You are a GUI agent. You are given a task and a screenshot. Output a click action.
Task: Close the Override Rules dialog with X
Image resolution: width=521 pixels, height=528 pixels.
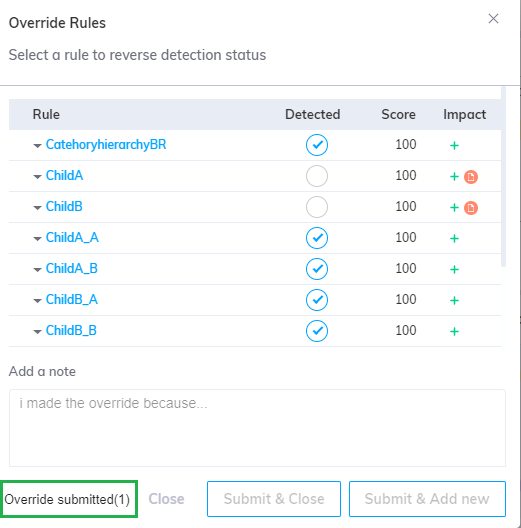(x=493, y=19)
